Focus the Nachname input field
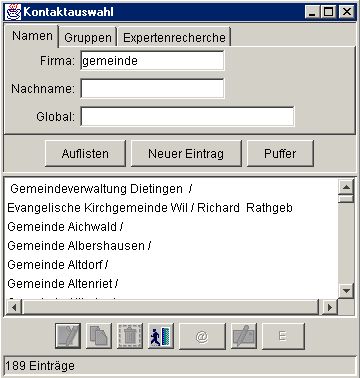This screenshot has height=378, width=360. [152, 89]
